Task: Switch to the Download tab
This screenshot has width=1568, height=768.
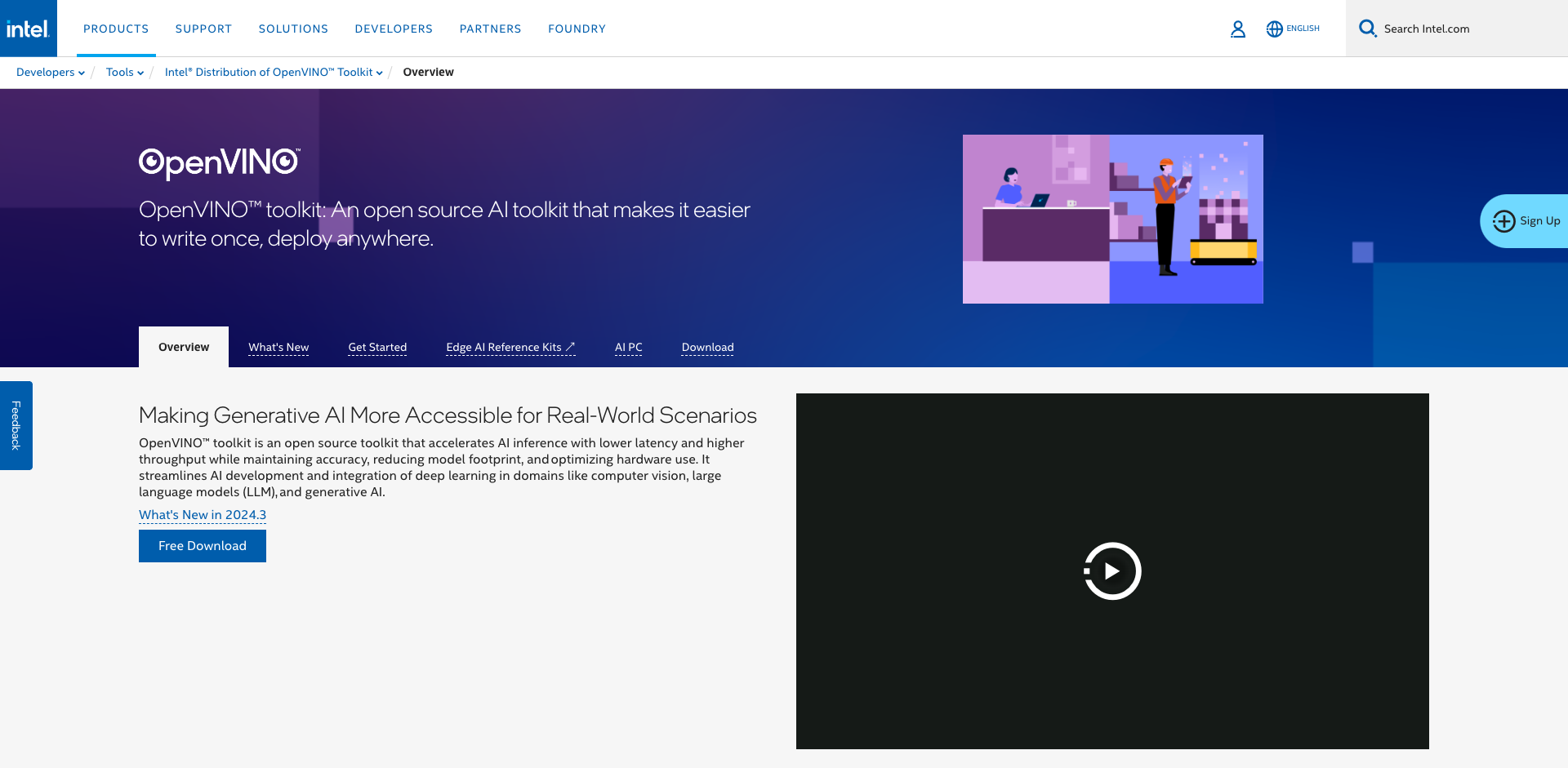Action: pyautogui.click(x=708, y=348)
